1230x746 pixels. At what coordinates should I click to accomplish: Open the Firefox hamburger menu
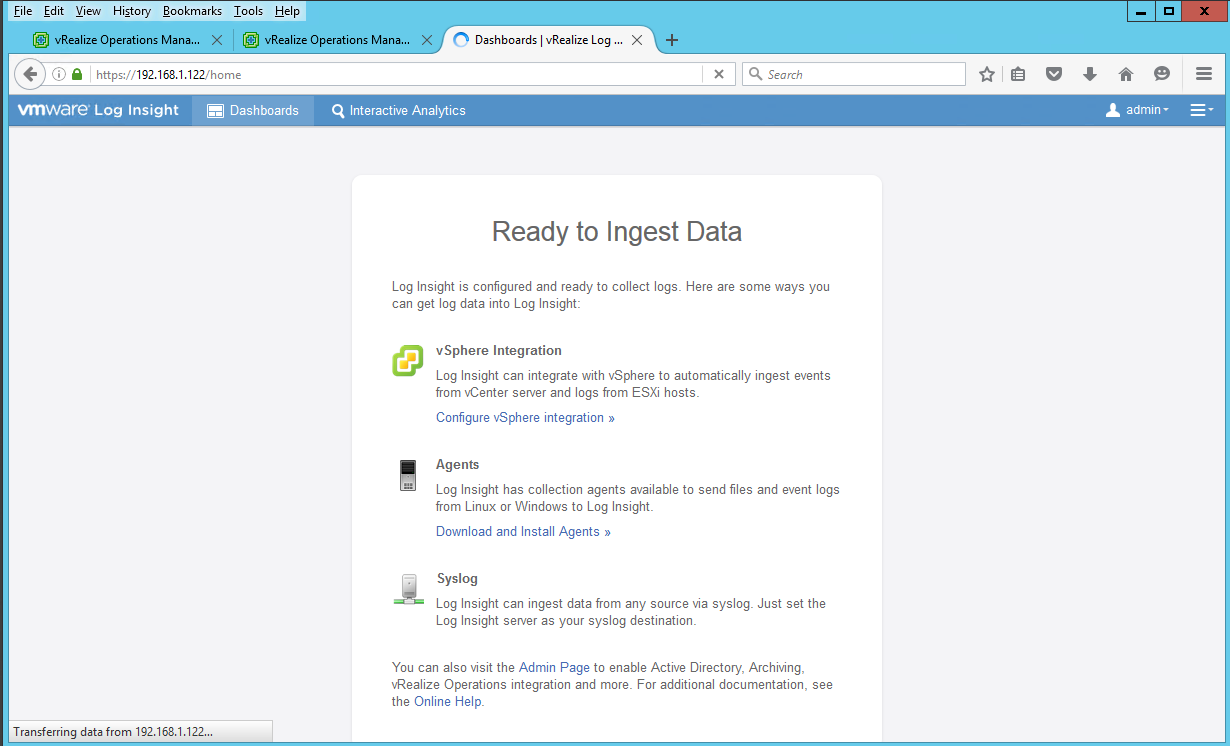(x=1204, y=74)
